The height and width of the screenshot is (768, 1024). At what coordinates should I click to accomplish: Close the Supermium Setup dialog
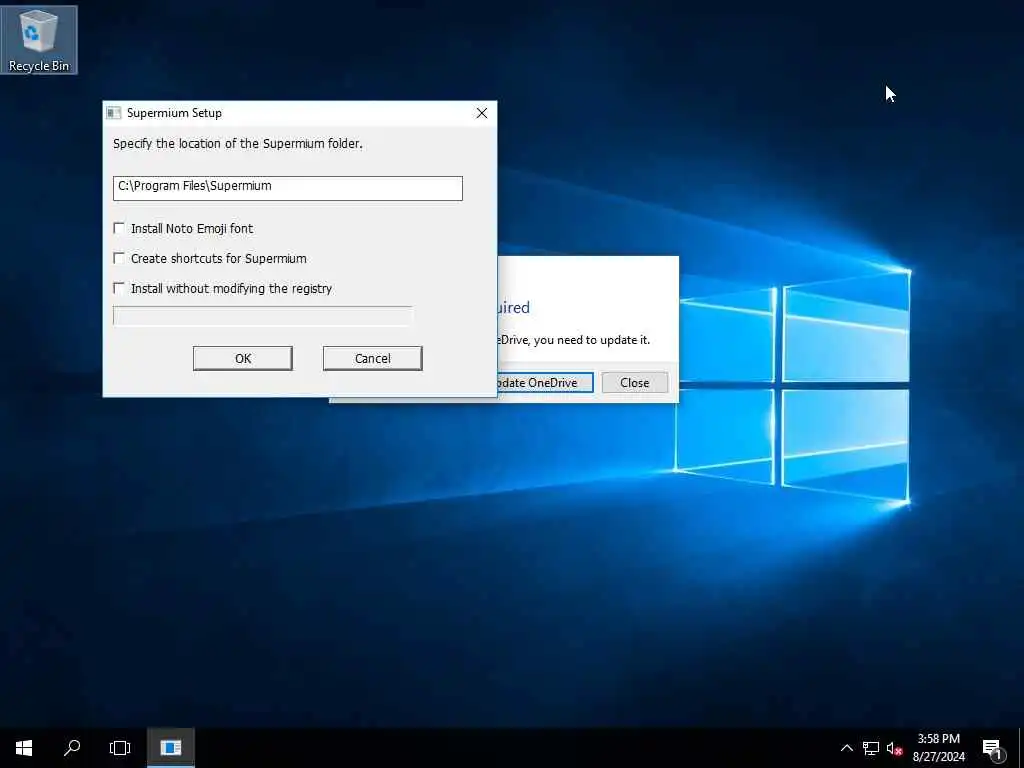click(482, 113)
